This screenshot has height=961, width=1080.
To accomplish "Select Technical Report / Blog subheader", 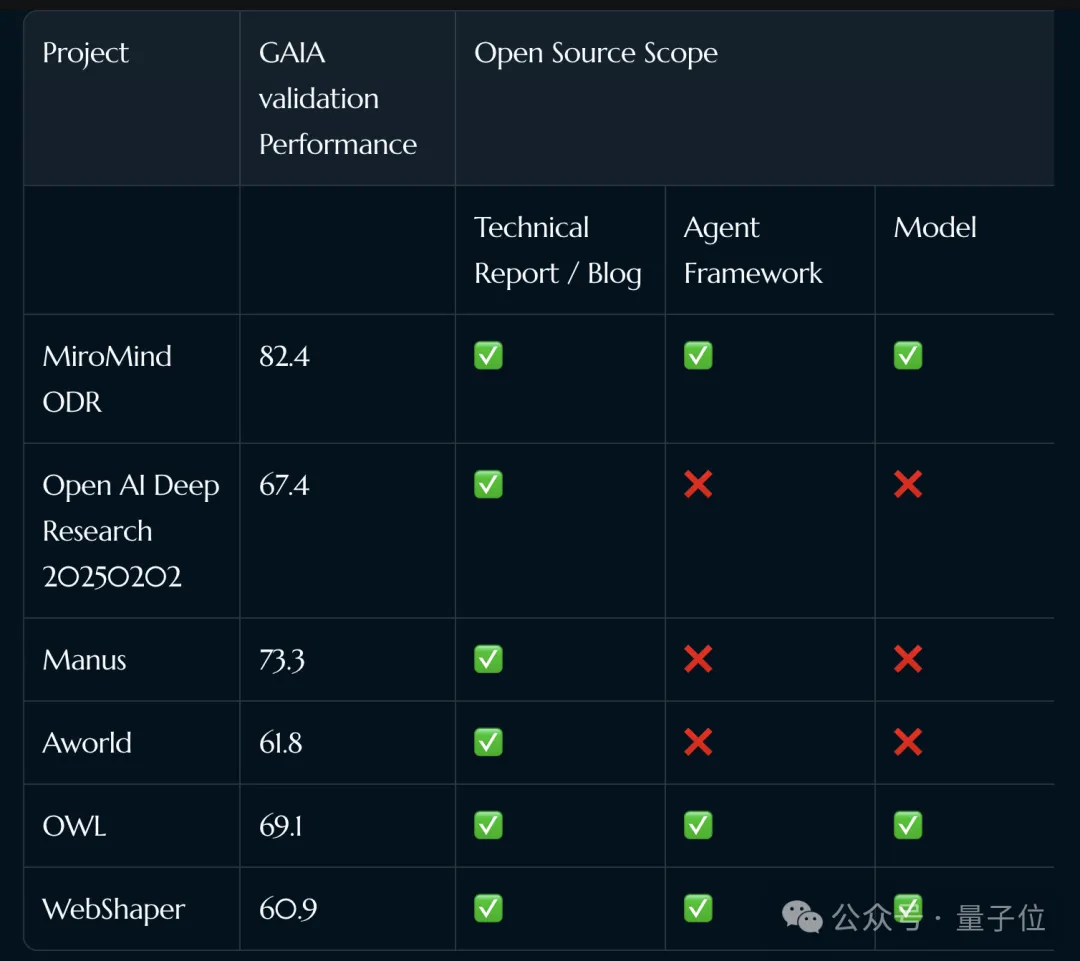I will 558,251.
